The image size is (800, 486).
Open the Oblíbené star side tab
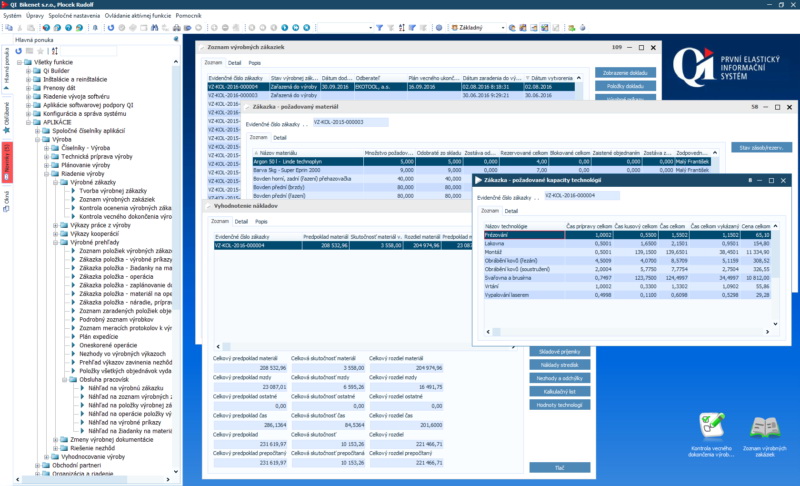(x=7, y=118)
